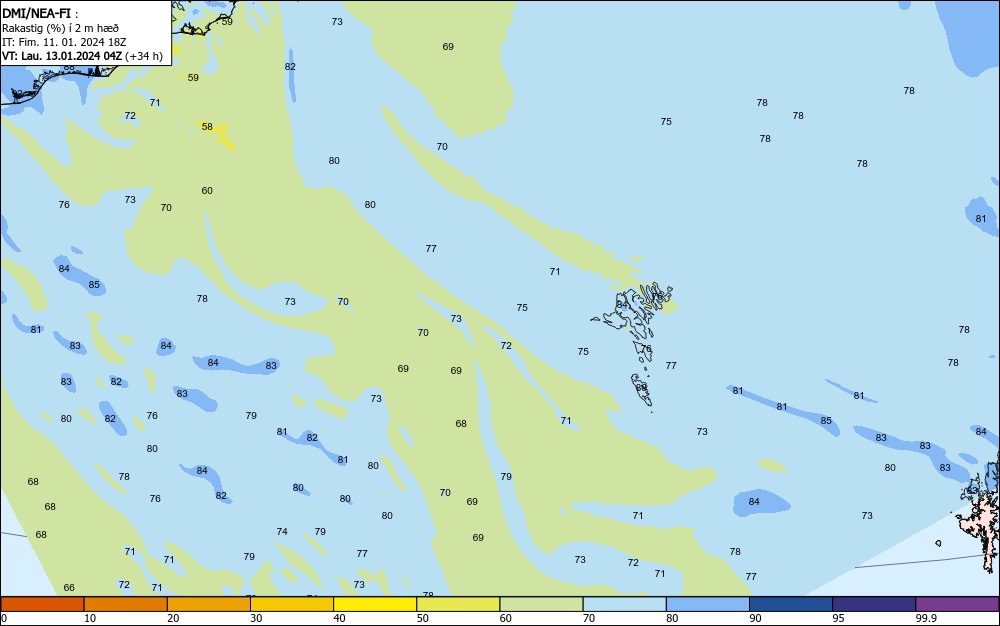The height and width of the screenshot is (626, 1000).
Task: Select the "Rakastig (%) í 2 m hæð" label
Action: (x=61, y=28)
